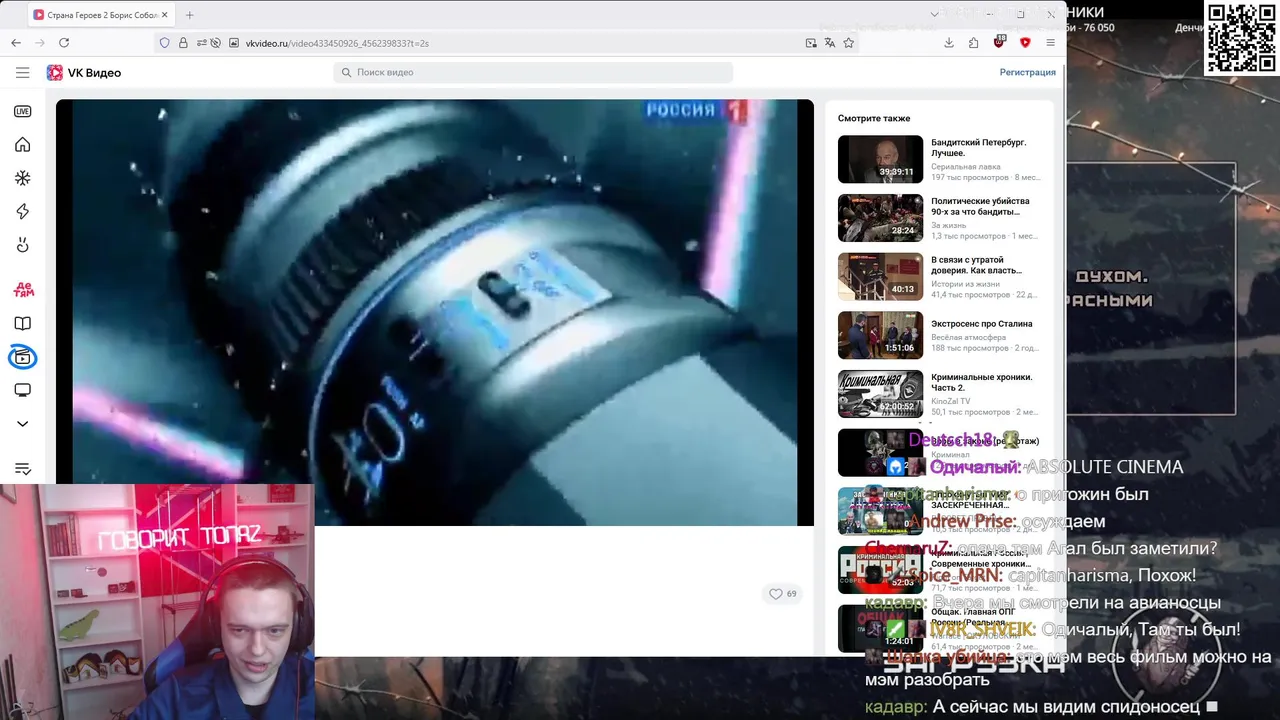Click the main video player frame

pos(435,312)
